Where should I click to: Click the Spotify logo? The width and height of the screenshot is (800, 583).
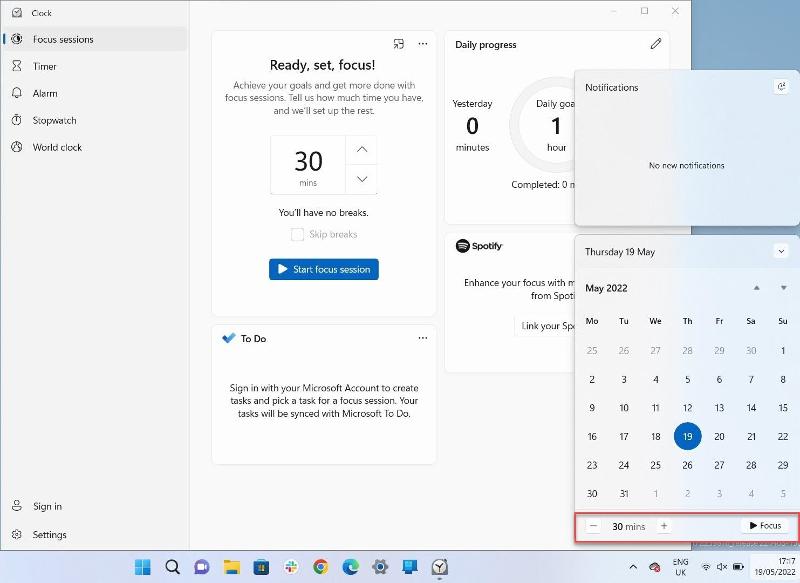[479, 246]
